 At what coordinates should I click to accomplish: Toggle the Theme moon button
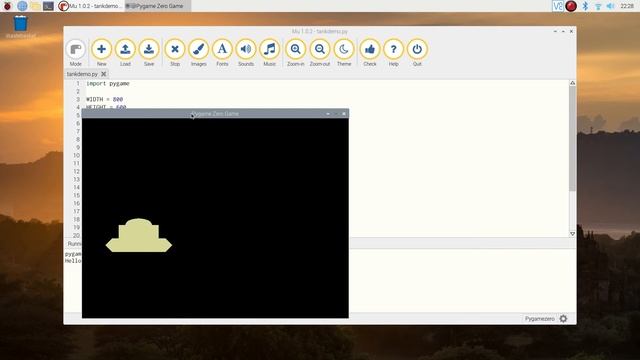coord(344,53)
